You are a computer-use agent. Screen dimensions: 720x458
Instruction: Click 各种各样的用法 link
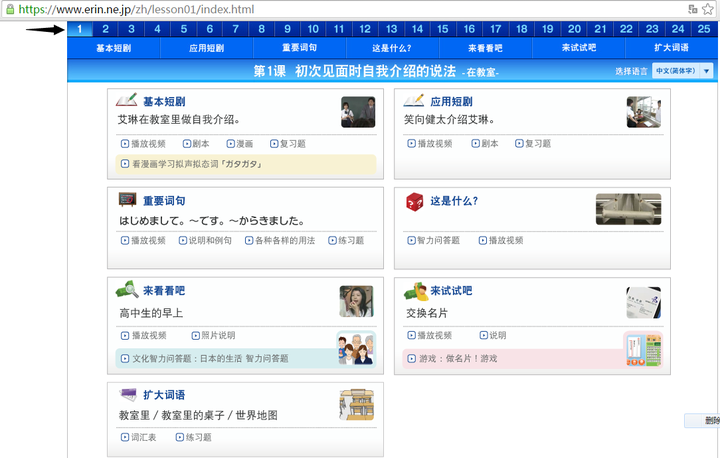tap(280, 240)
